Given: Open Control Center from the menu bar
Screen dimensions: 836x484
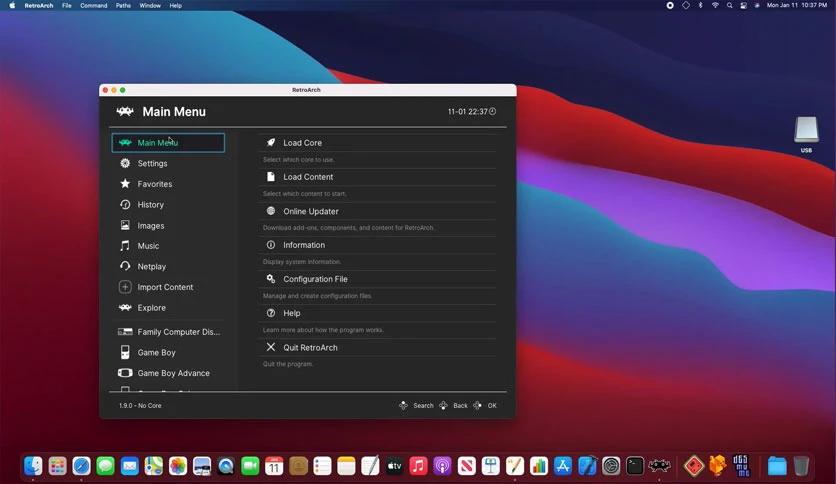Looking at the screenshot, I should 743,5.
